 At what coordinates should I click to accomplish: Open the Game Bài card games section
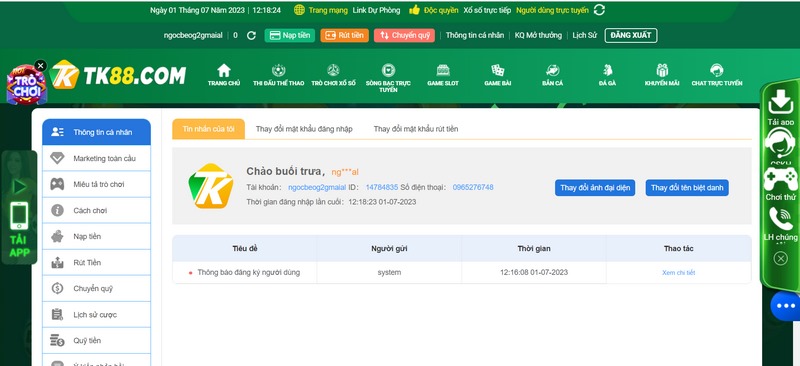coord(497,75)
